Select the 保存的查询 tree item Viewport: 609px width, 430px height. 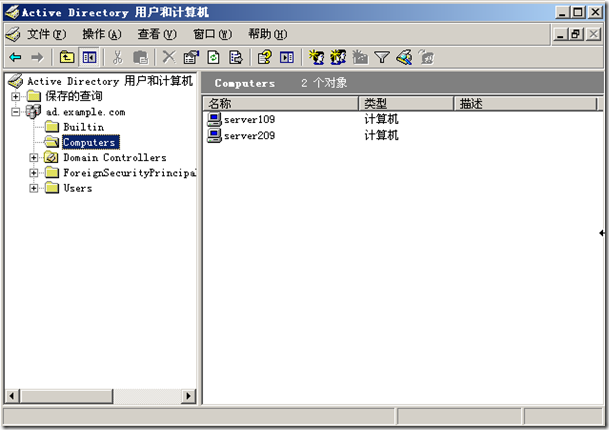point(74,96)
